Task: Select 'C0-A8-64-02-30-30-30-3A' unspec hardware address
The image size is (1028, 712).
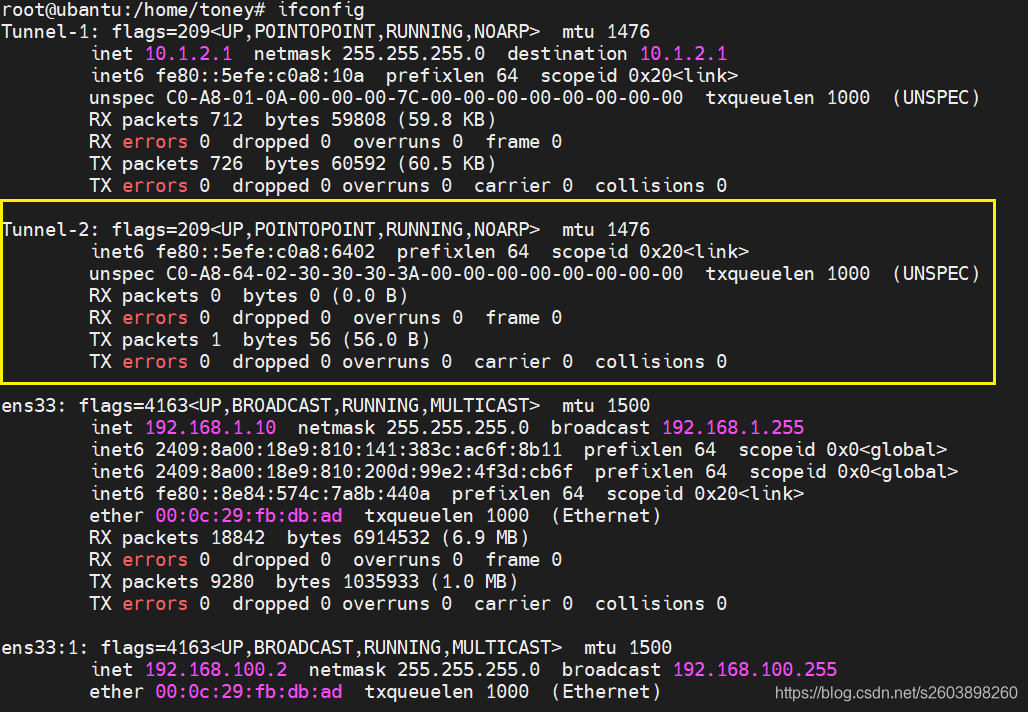Action: pos(292,274)
